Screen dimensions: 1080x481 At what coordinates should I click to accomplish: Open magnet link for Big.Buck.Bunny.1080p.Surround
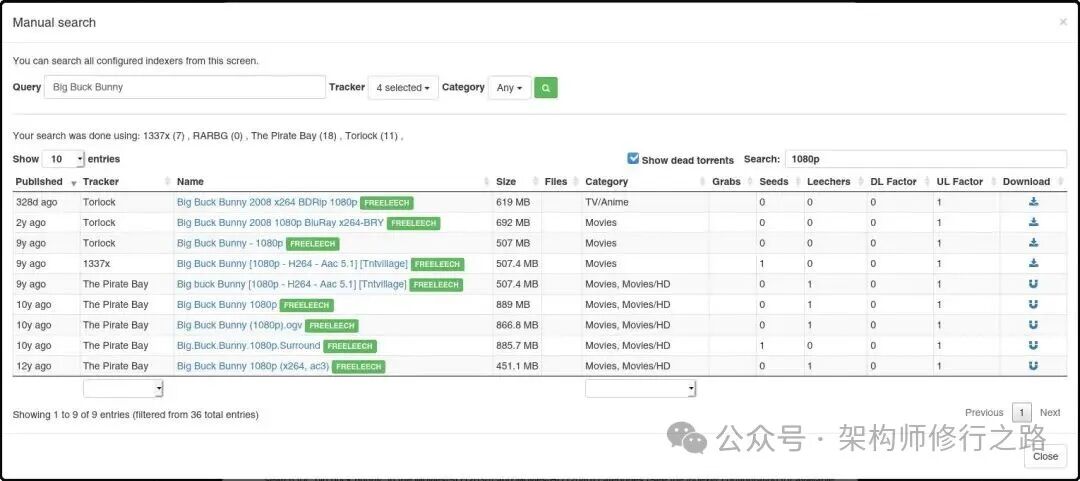(1033, 345)
